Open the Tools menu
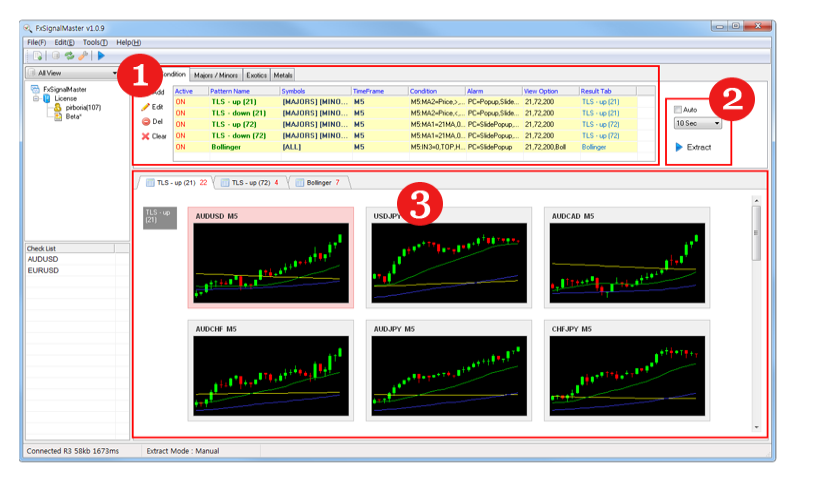 95,43
